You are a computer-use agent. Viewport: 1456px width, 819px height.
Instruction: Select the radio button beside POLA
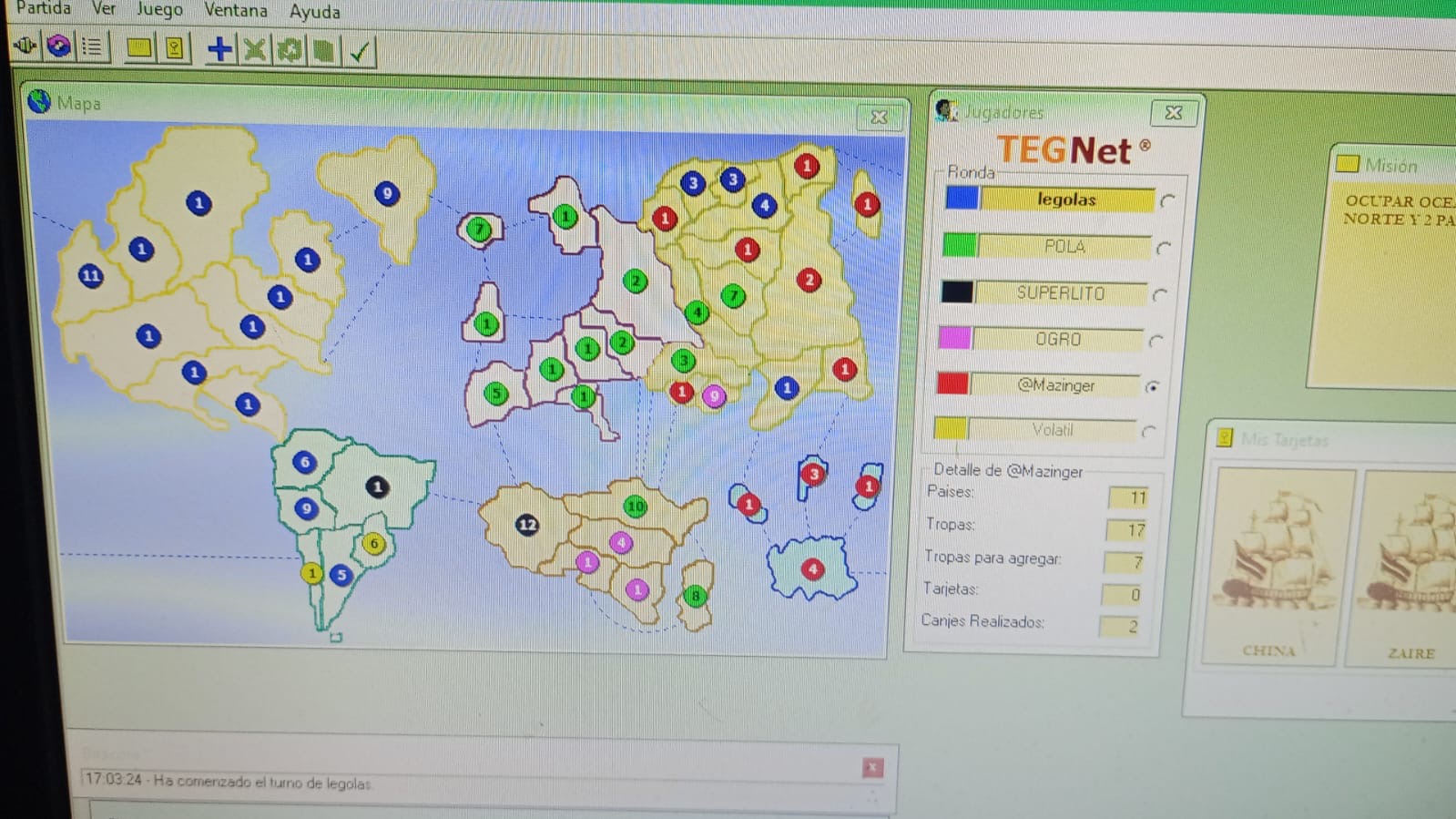pos(1164,248)
